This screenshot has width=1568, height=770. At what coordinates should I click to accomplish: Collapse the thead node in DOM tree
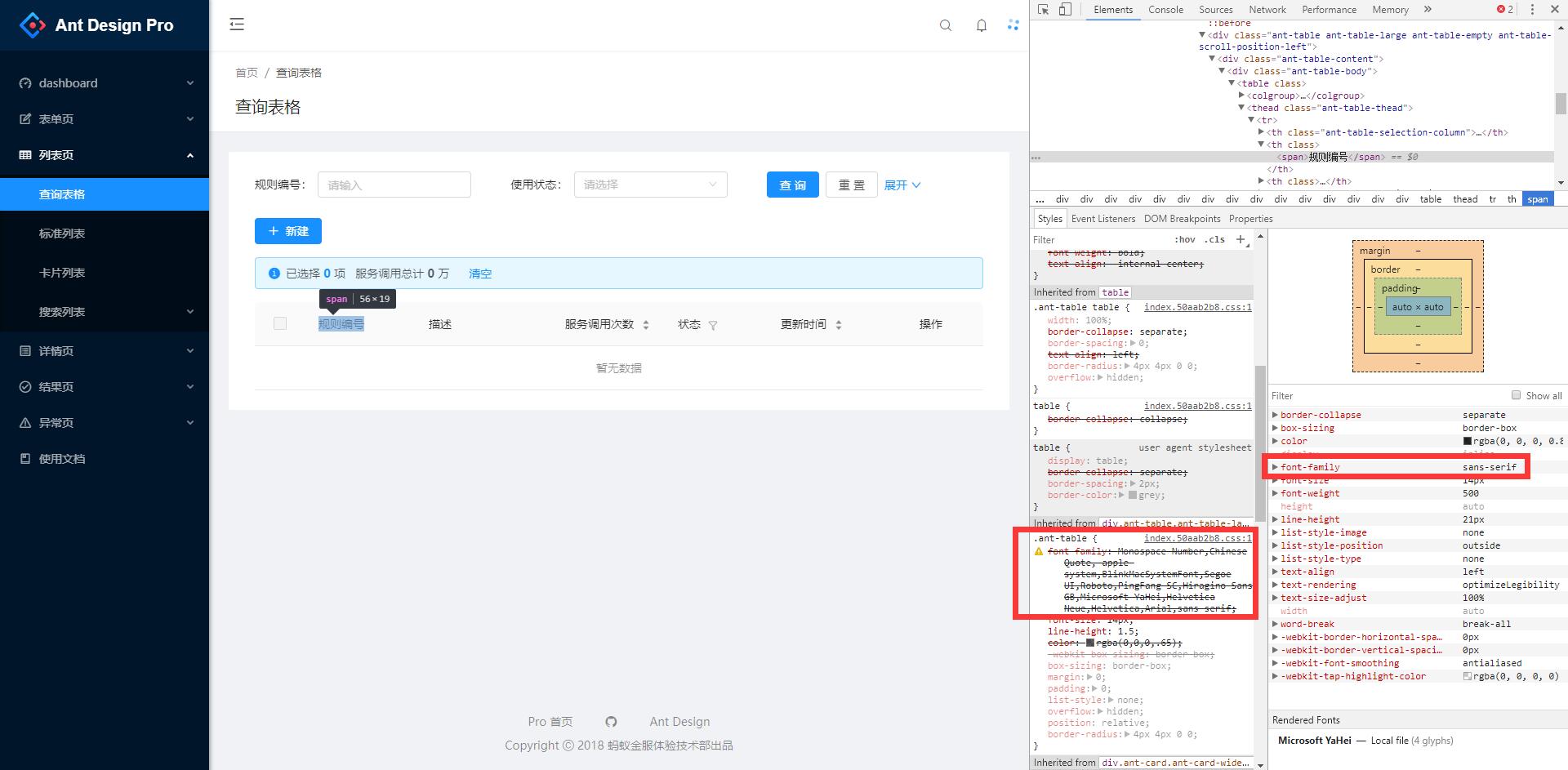(x=1241, y=108)
